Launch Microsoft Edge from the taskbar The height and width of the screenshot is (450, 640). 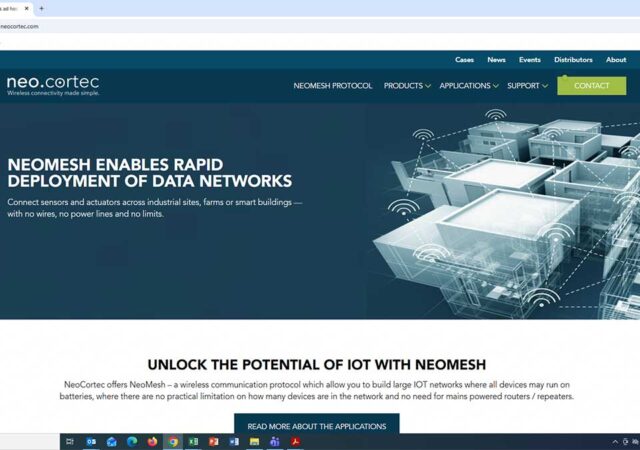coord(131,441)
